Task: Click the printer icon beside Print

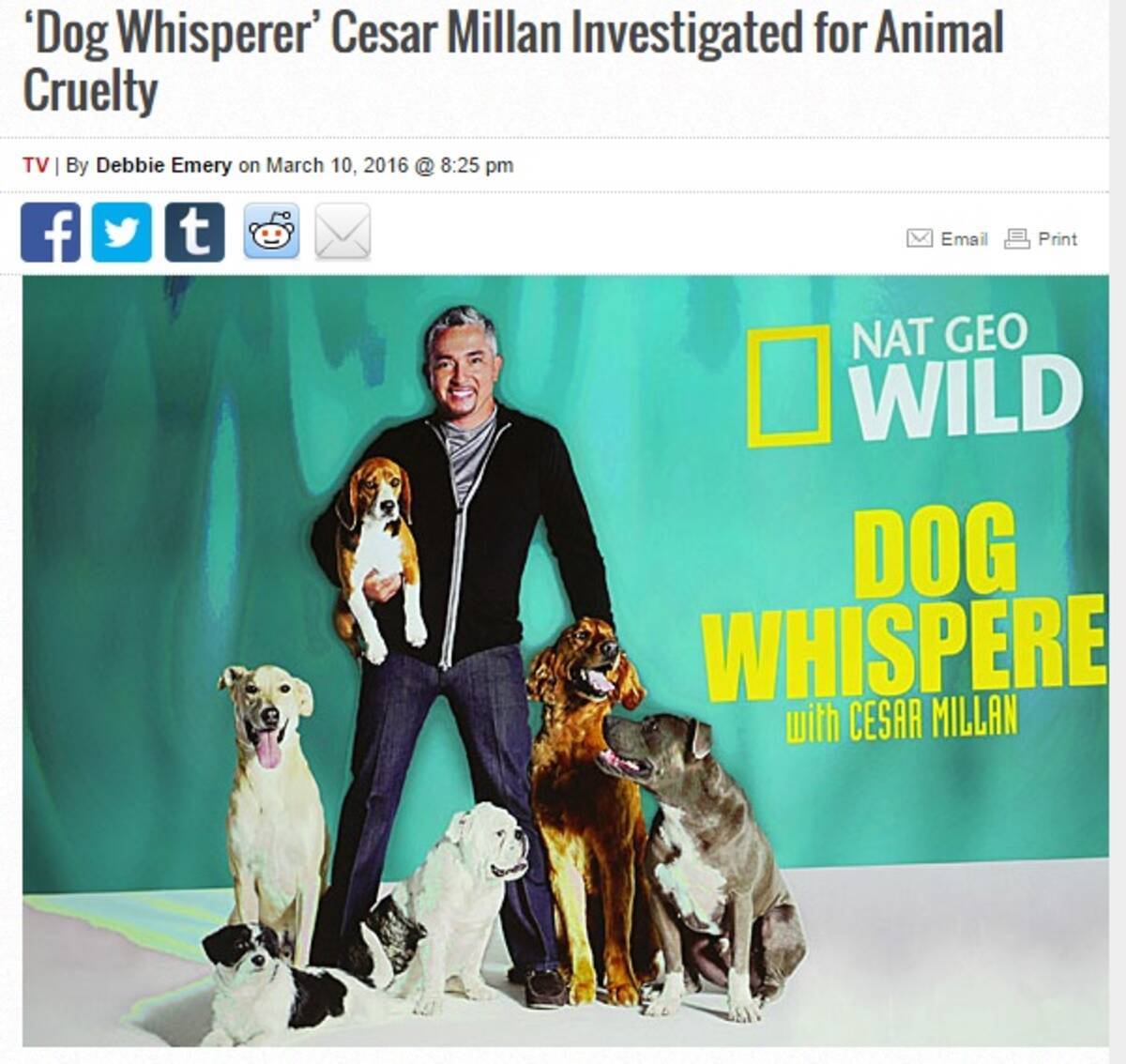Action: tap(1017, 239)
